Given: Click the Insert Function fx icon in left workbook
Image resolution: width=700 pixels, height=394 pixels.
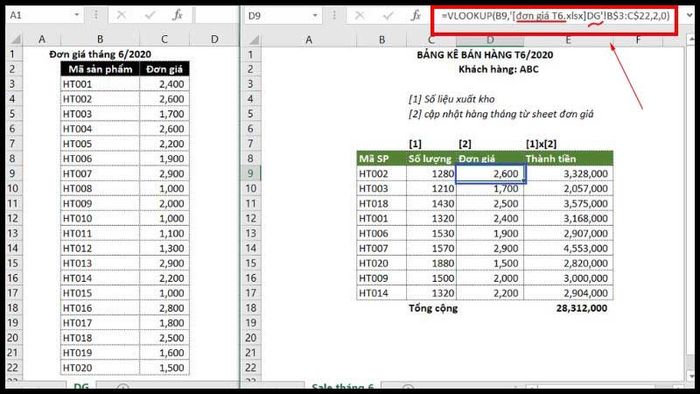Looking at the screenshot, I should point(177,15).
